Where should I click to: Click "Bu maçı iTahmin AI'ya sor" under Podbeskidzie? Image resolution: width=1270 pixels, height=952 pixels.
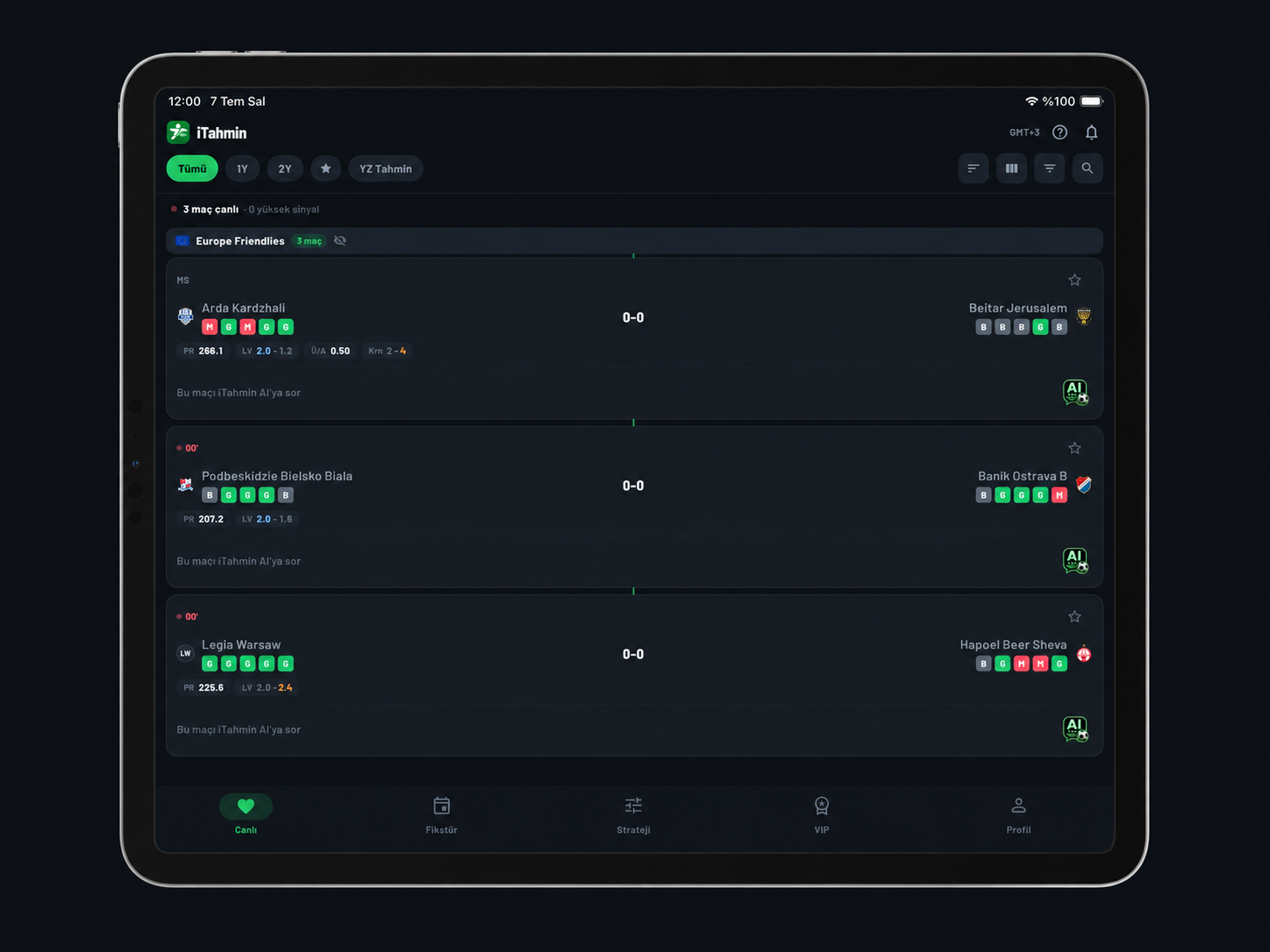239,561
